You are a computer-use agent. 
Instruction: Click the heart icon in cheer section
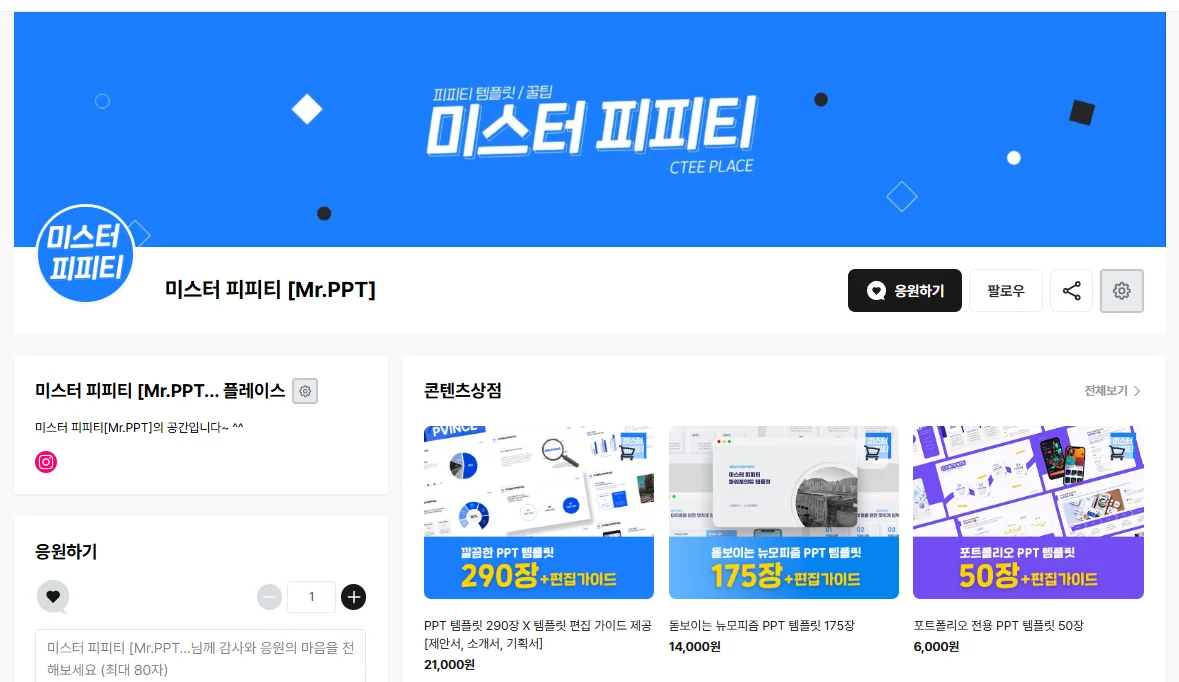click(x=53, y=596)
